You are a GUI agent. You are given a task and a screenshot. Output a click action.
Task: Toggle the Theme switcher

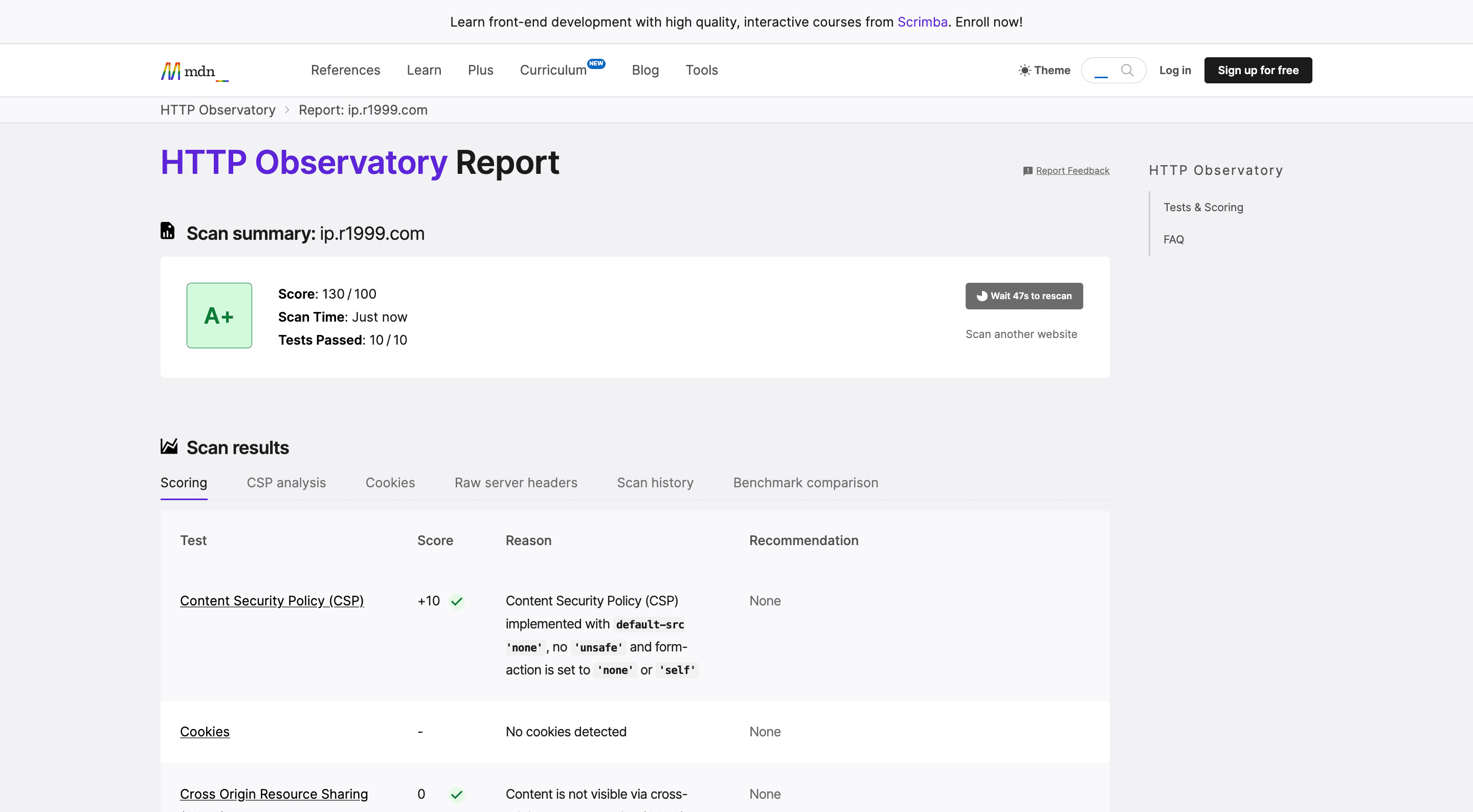[x=1045, y=71]
